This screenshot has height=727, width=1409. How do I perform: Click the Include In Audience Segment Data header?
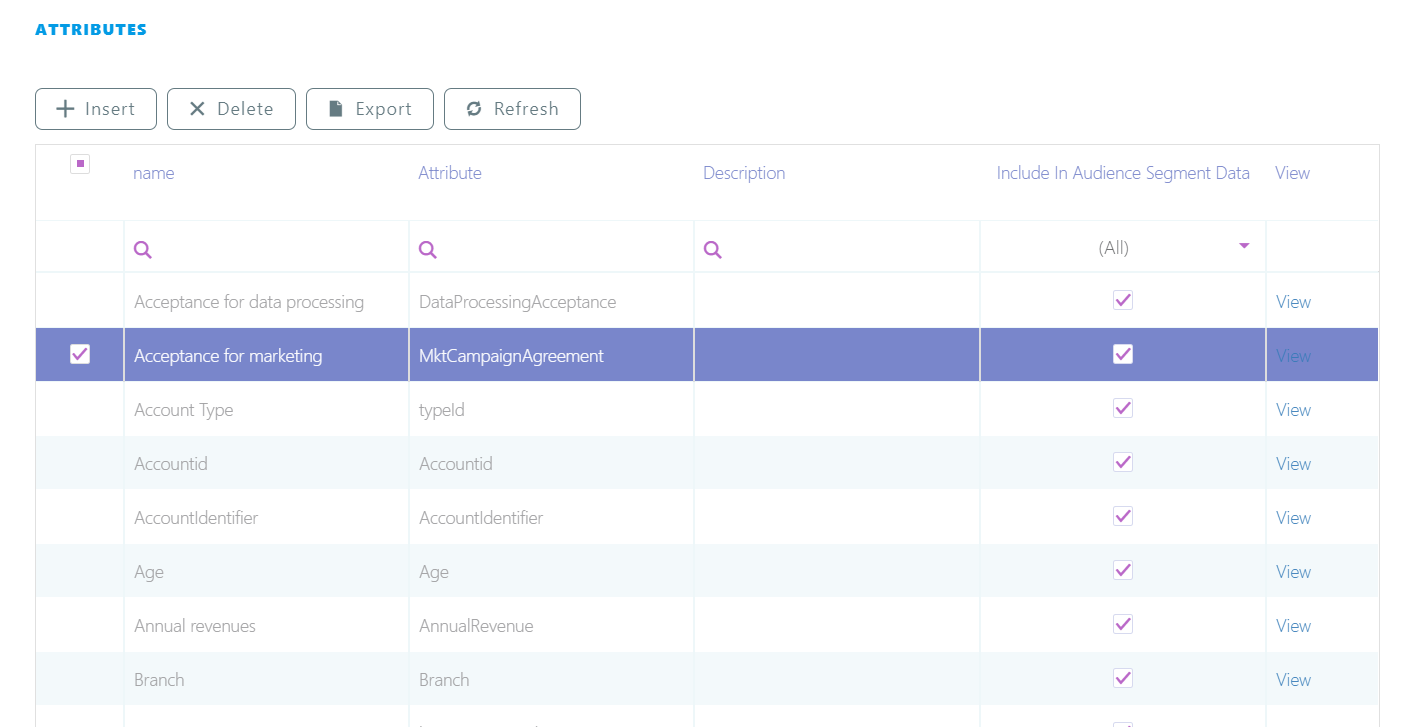(1123, 173)
